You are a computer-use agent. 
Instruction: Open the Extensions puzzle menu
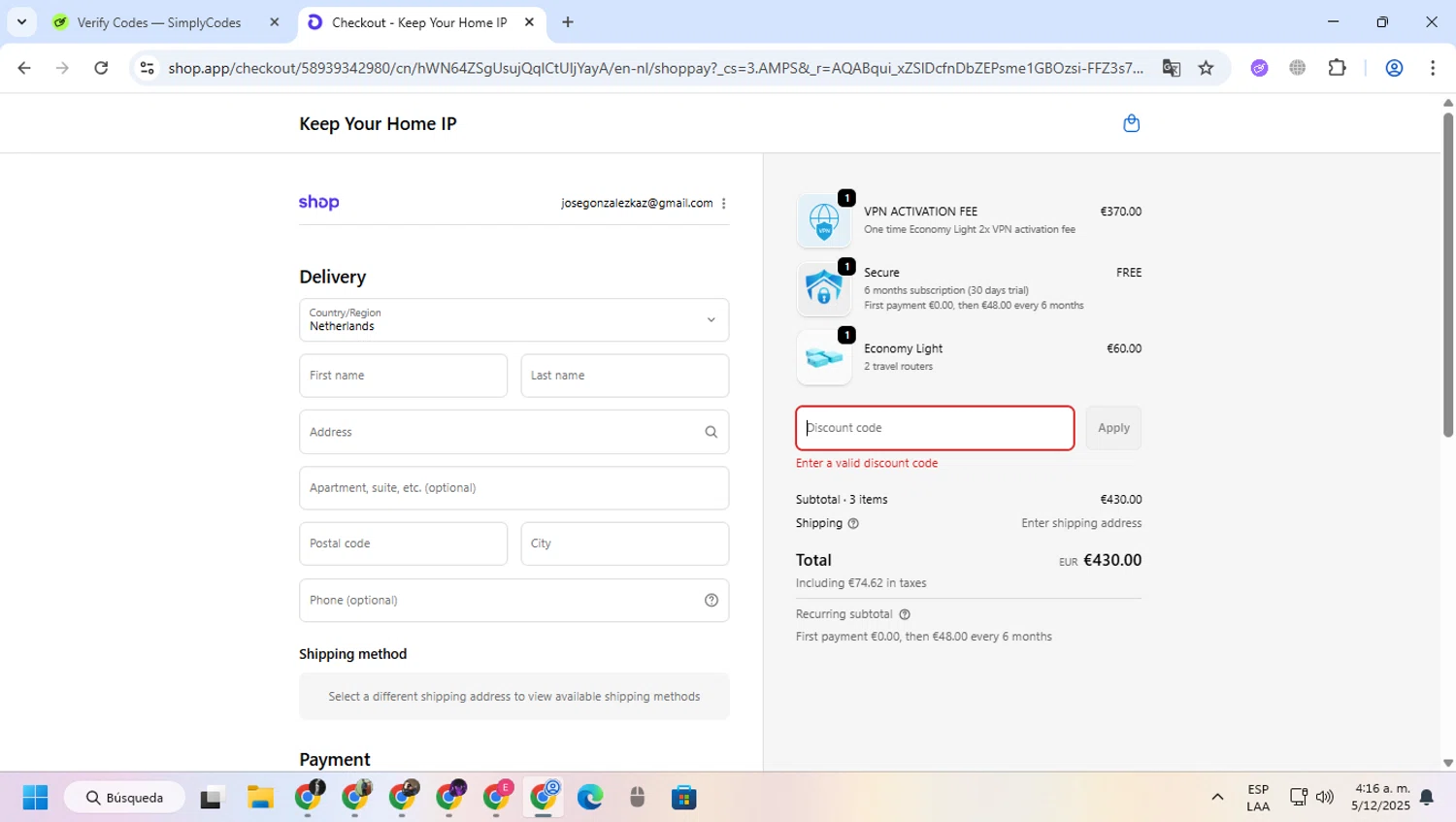pos(1338,68)
